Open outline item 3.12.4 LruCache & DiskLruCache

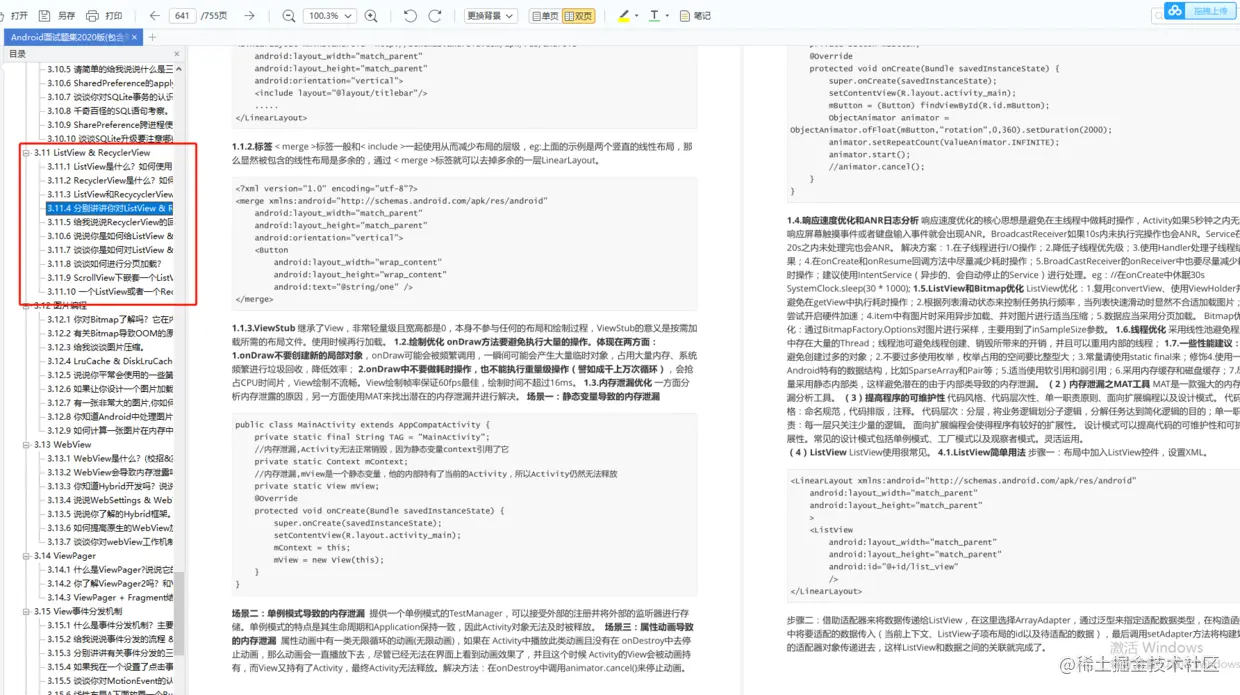coord(110,361)
